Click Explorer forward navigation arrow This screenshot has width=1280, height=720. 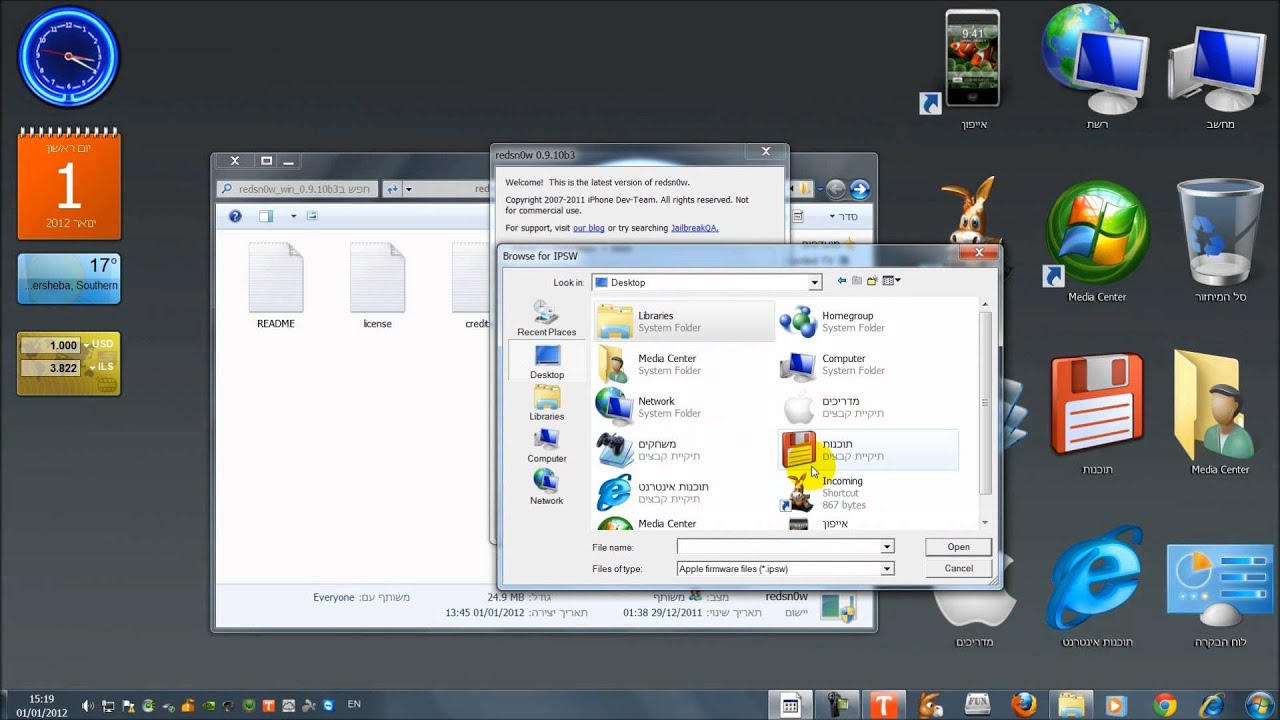(859, 189)
